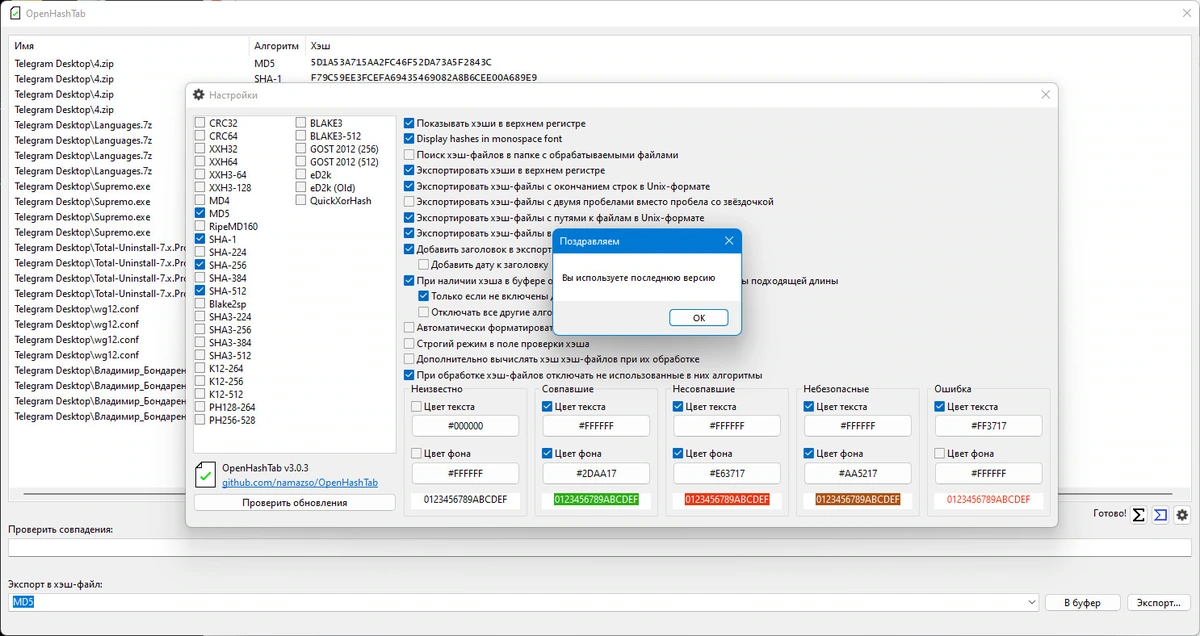The image size is (1200, 636).
Task: Enable the XXH3-128 checkbox
Action: [200, 188]
